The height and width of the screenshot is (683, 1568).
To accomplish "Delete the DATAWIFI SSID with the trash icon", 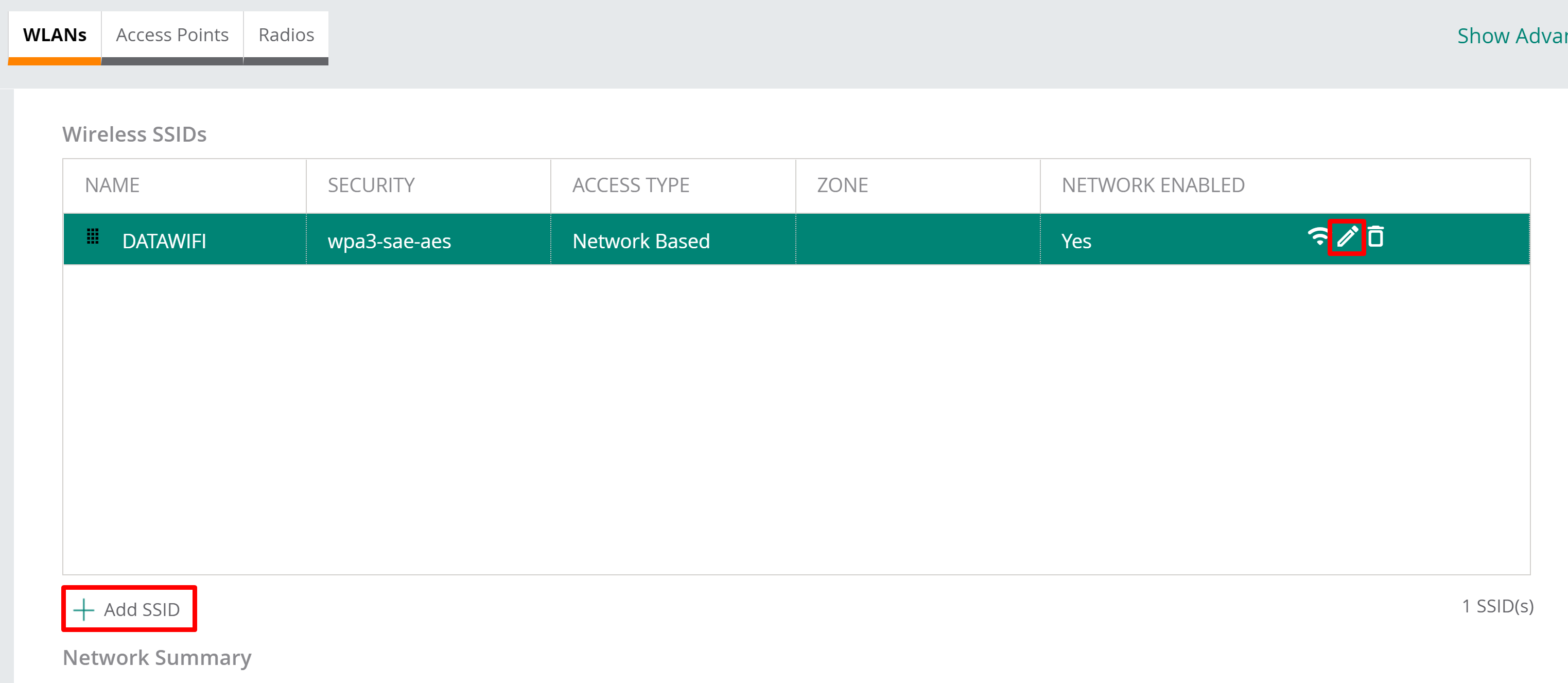I will (1375, 237).
